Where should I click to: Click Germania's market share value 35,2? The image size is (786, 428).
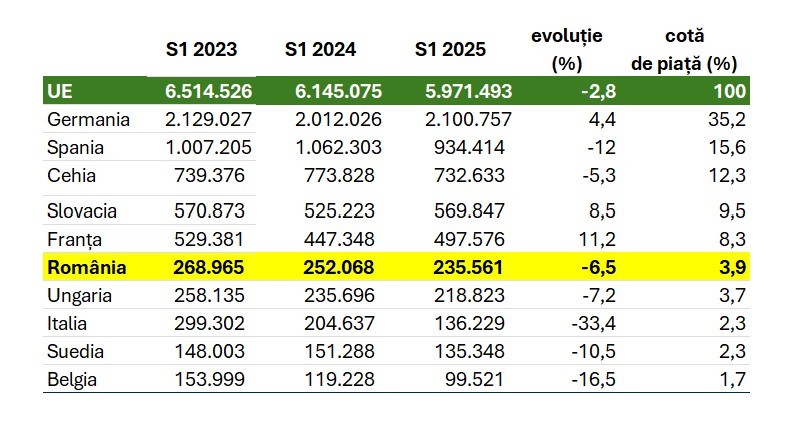[x=729, y=119]
